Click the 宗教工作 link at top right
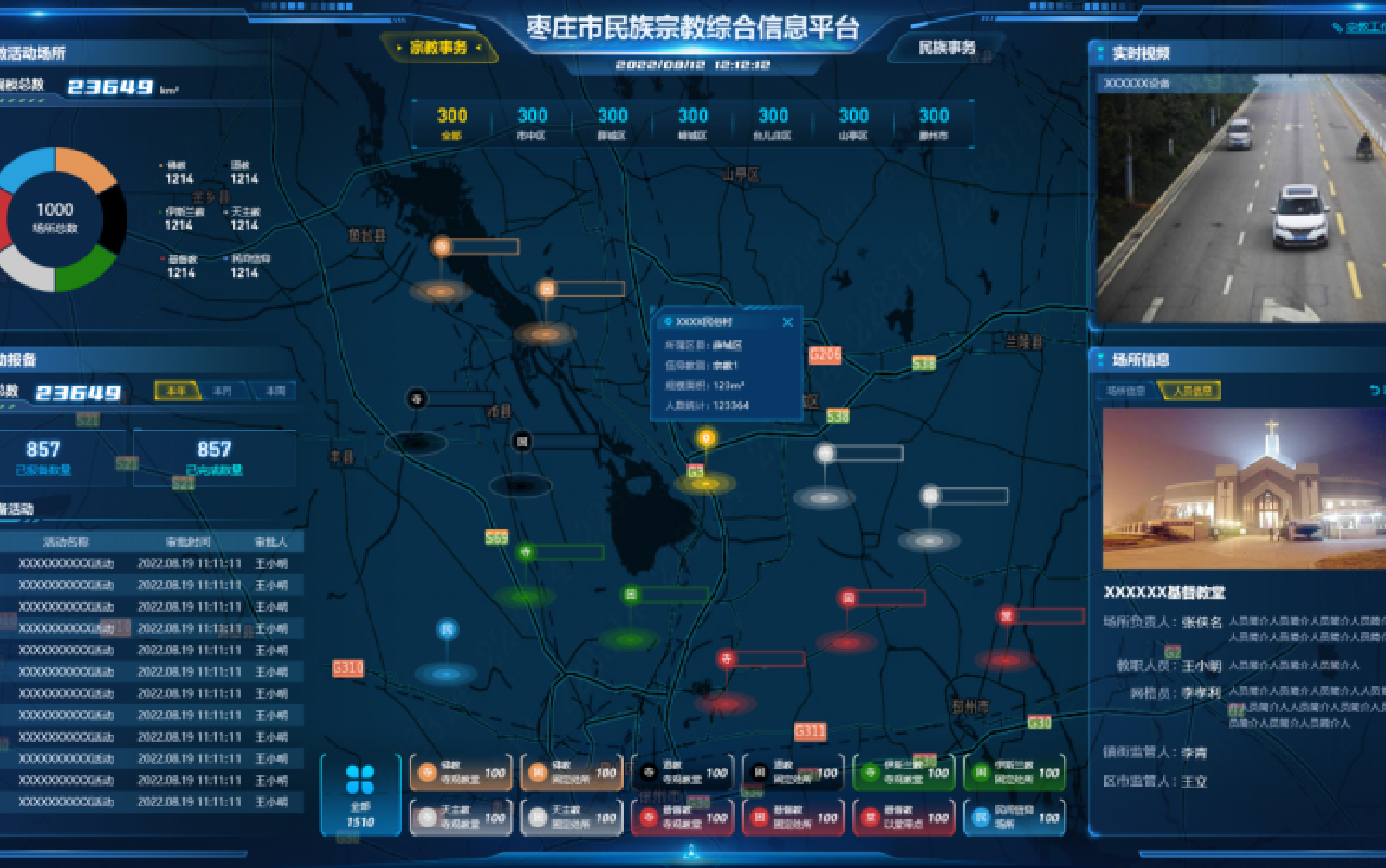 point(1365,28)
